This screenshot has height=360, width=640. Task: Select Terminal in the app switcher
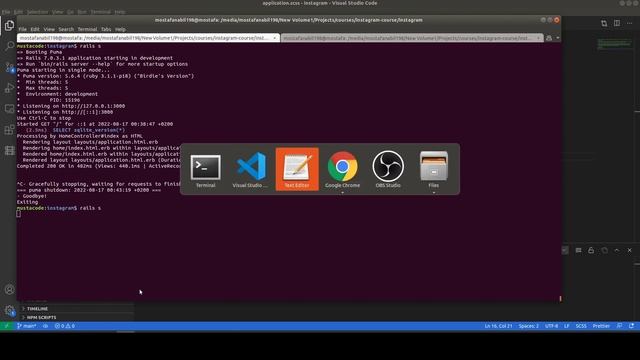point(205,169)
